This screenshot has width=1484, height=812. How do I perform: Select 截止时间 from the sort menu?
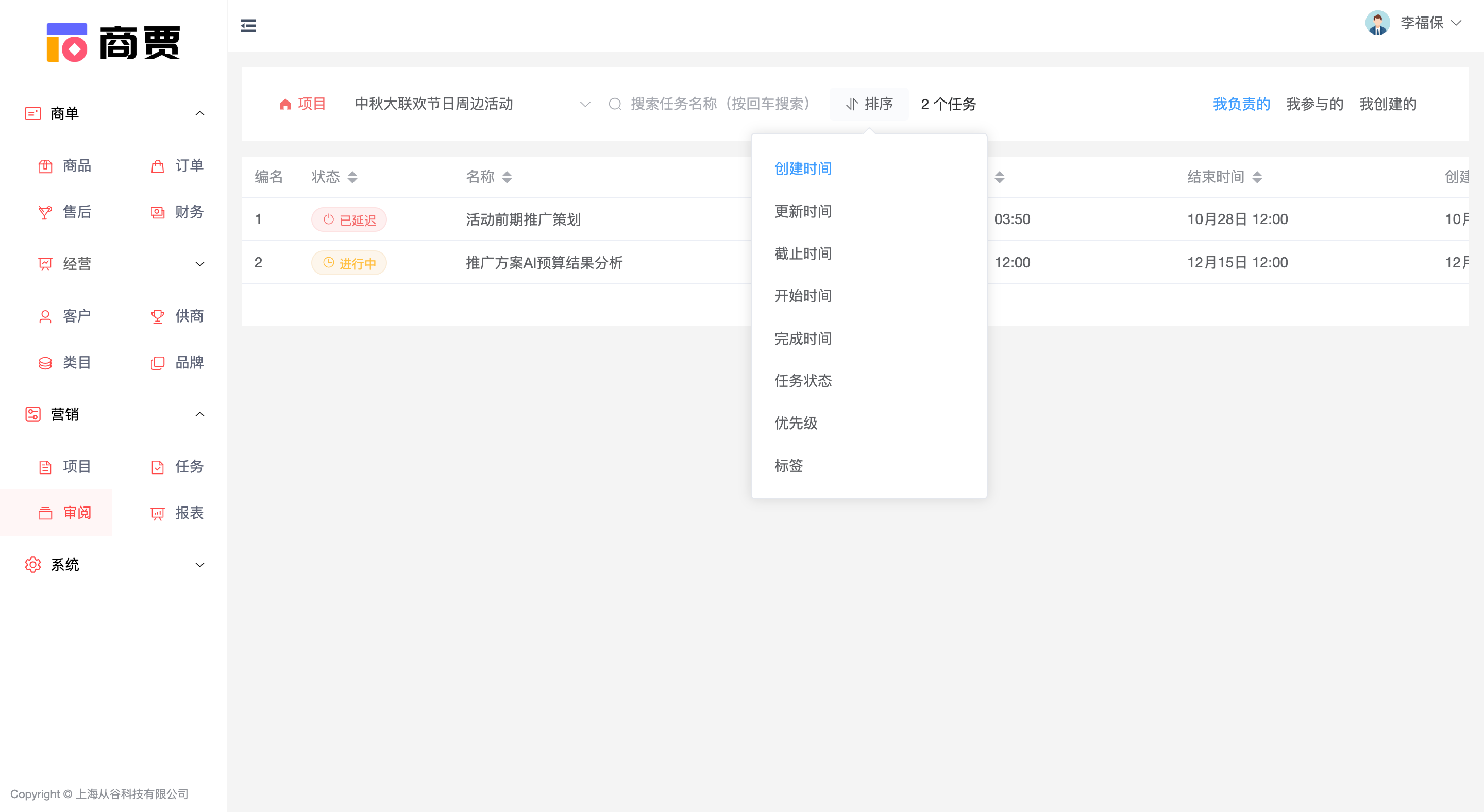(x=803, y=253)
